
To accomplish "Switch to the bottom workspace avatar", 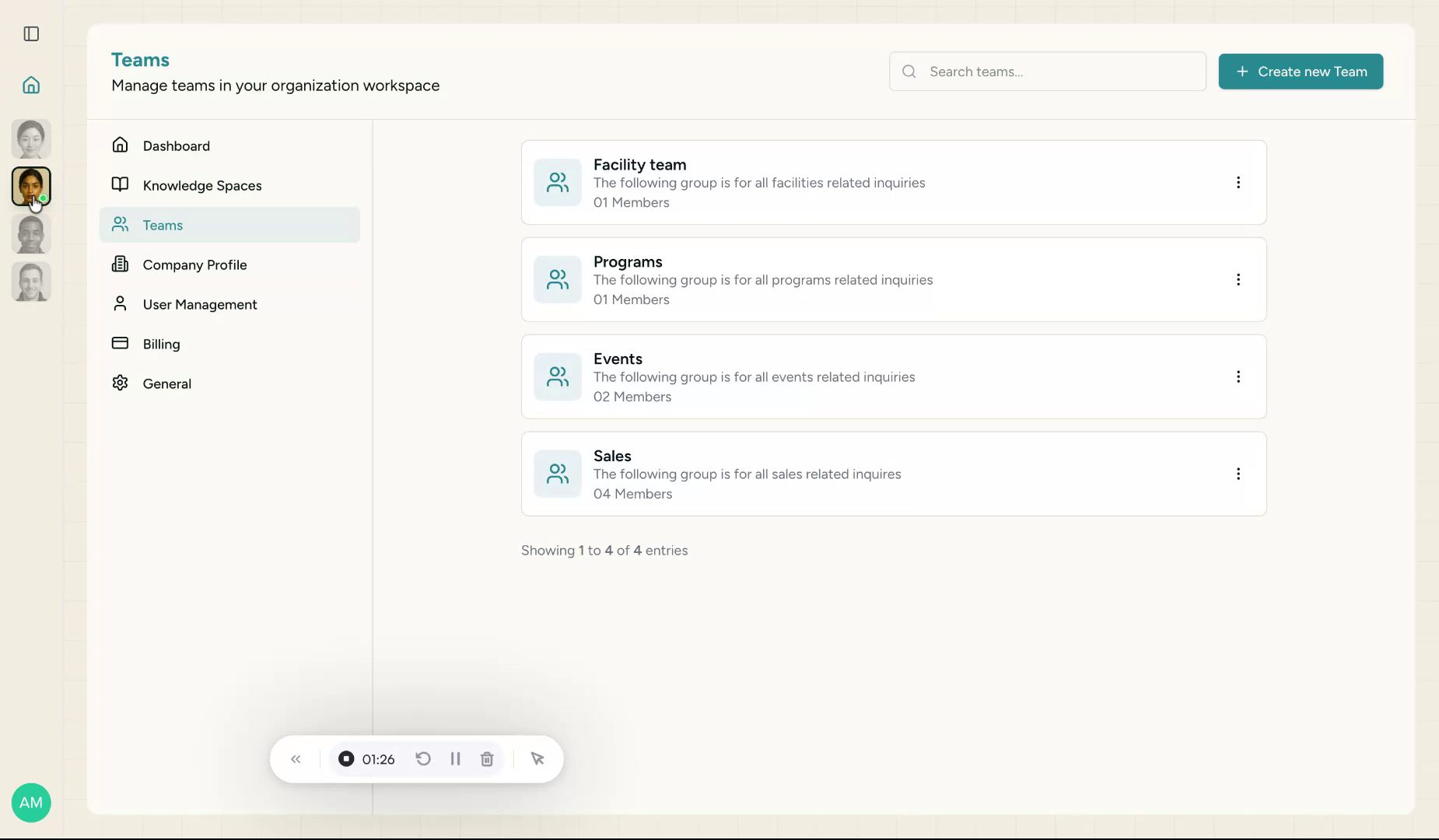I will [31, 282].
